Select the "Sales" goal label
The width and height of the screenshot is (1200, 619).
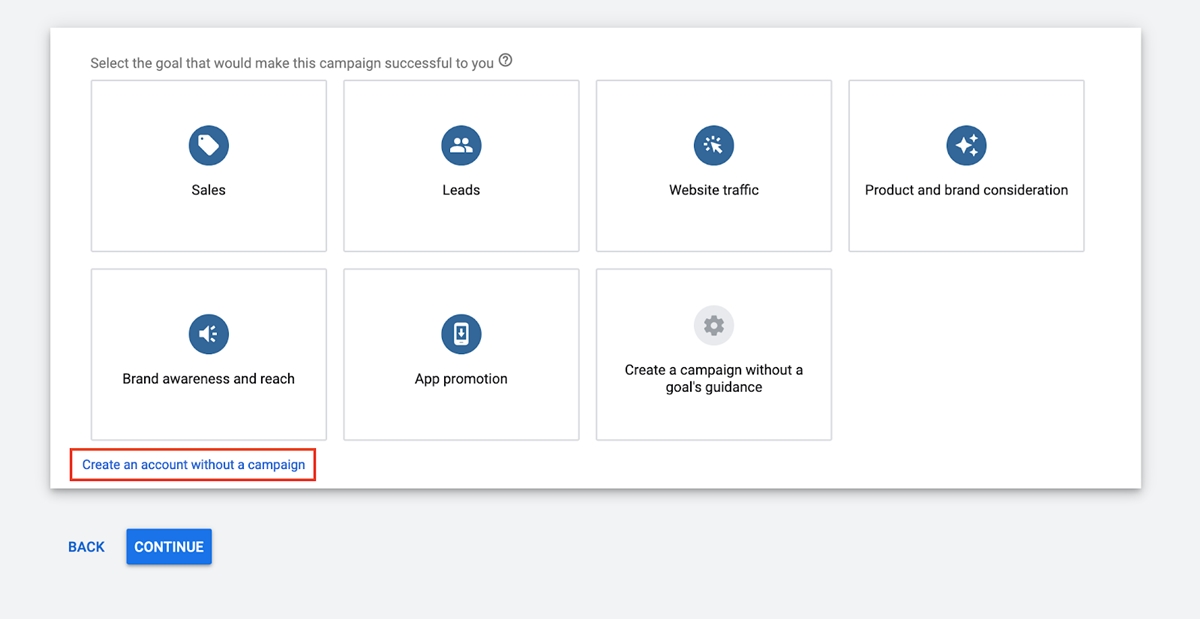[x=208, y=190]
